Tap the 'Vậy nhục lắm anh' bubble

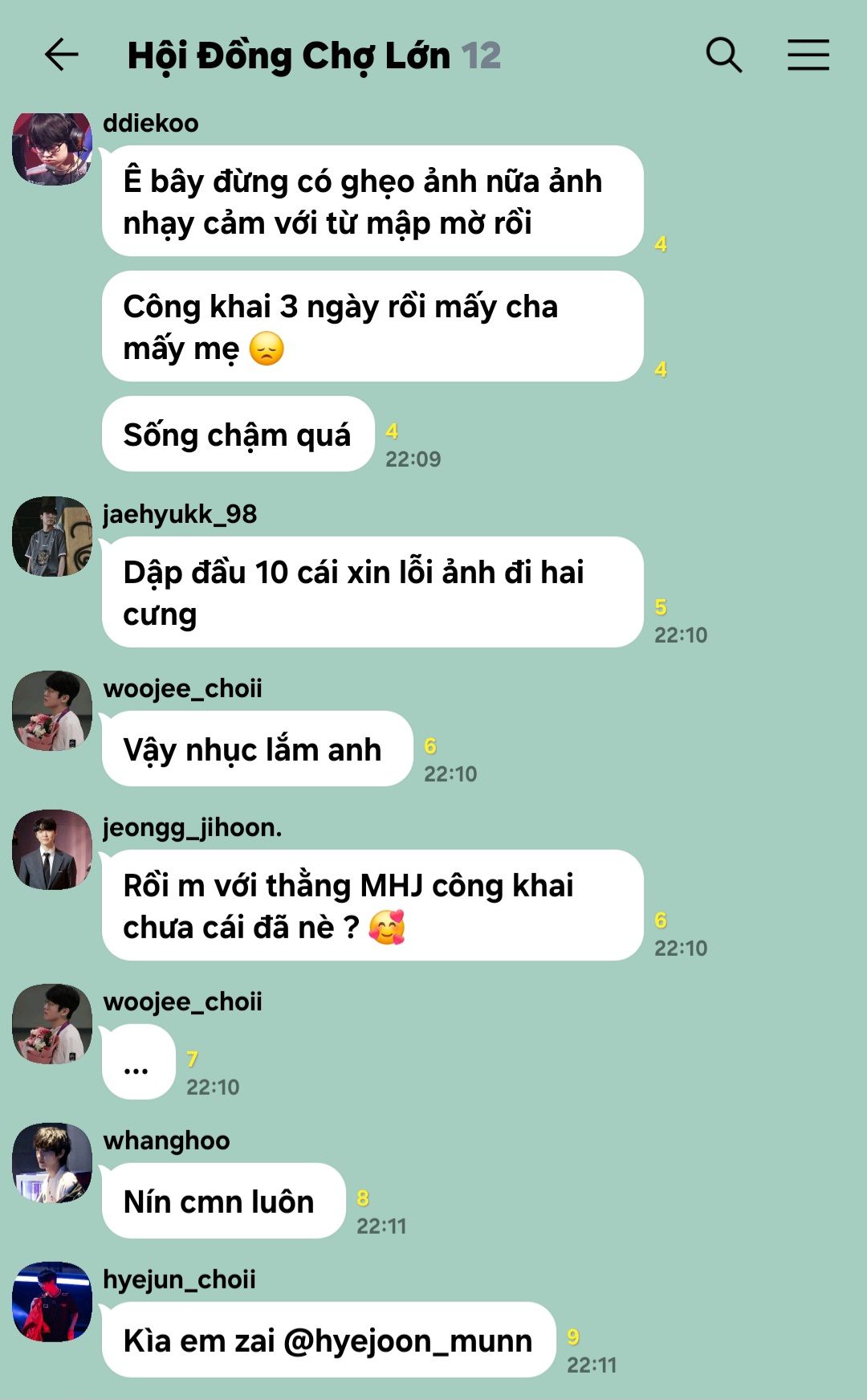pyautogui.click(x=257, y=749)
